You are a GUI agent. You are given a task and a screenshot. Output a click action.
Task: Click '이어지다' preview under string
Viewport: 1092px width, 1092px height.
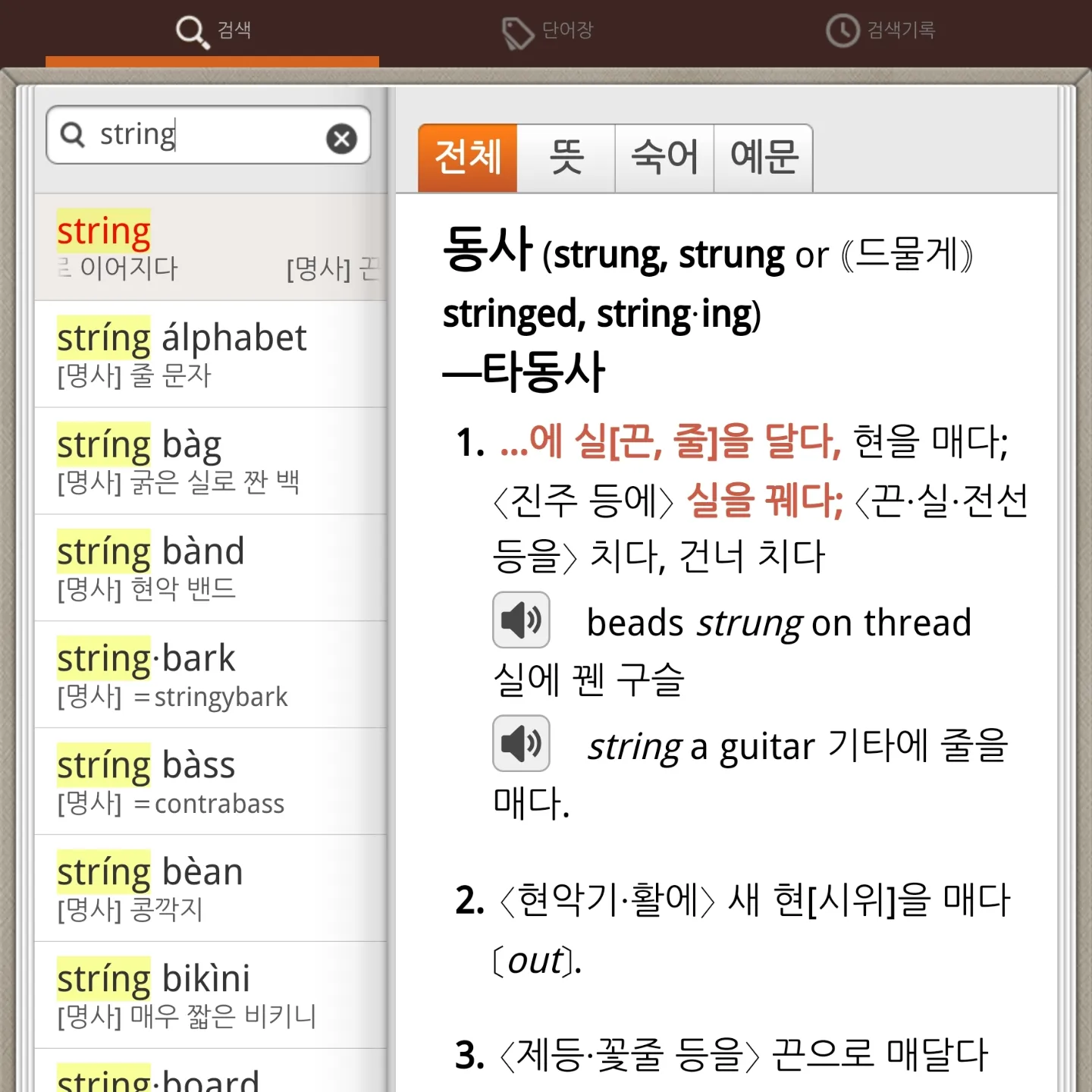(x=129, y=268)
